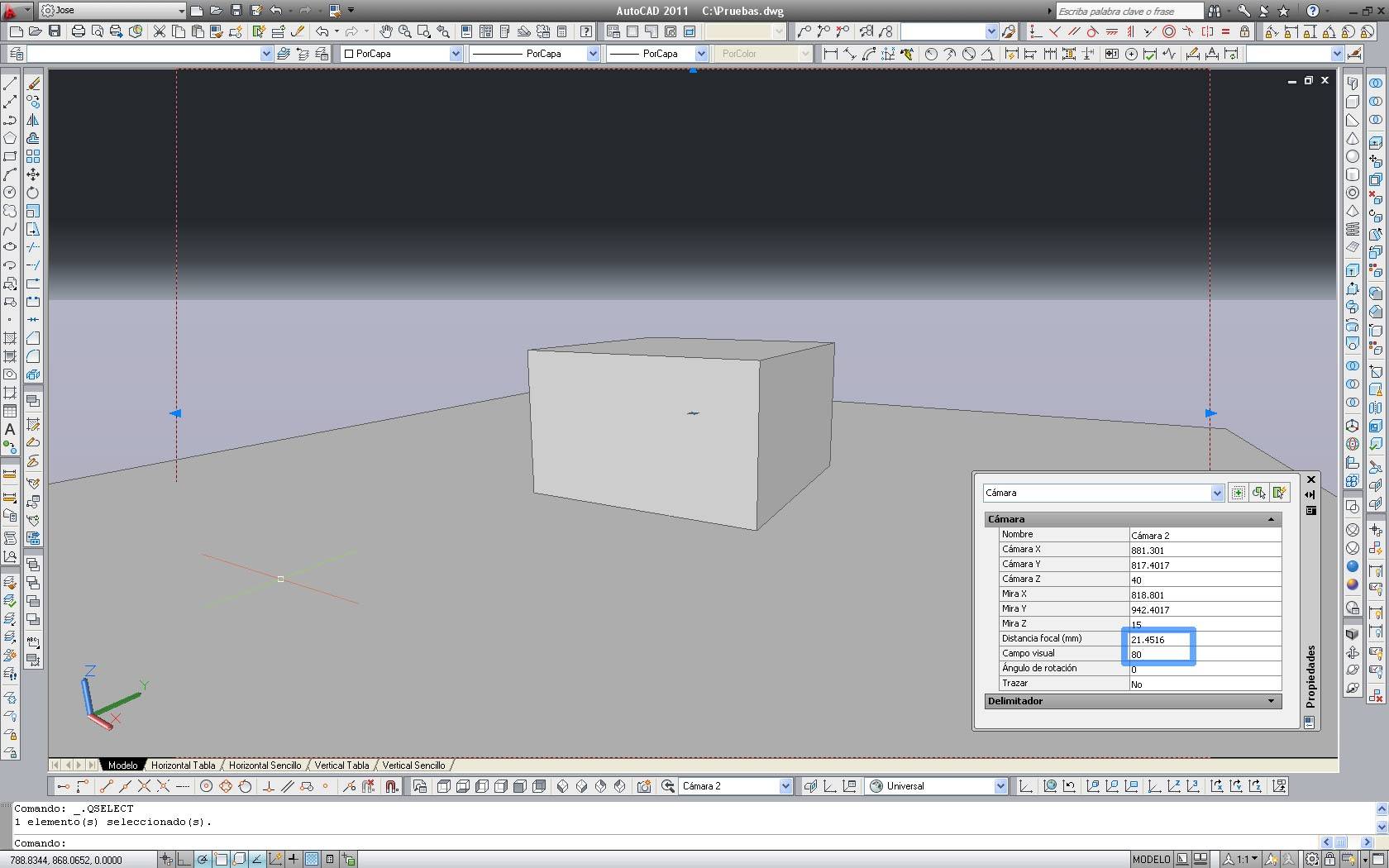This screenshot has height=868, width=1389.
Task: Click the Snap to Center icon
Action: tap(207, 786)
